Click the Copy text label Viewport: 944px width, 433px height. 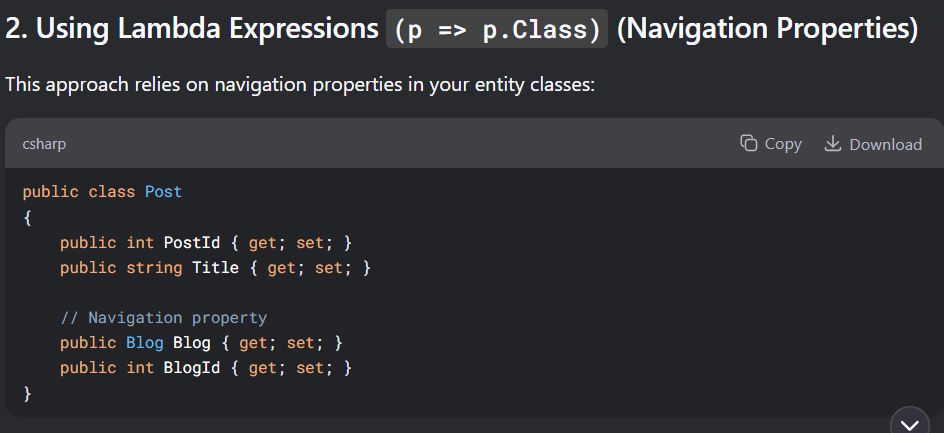pyautogui.click(x=783, y=144)
